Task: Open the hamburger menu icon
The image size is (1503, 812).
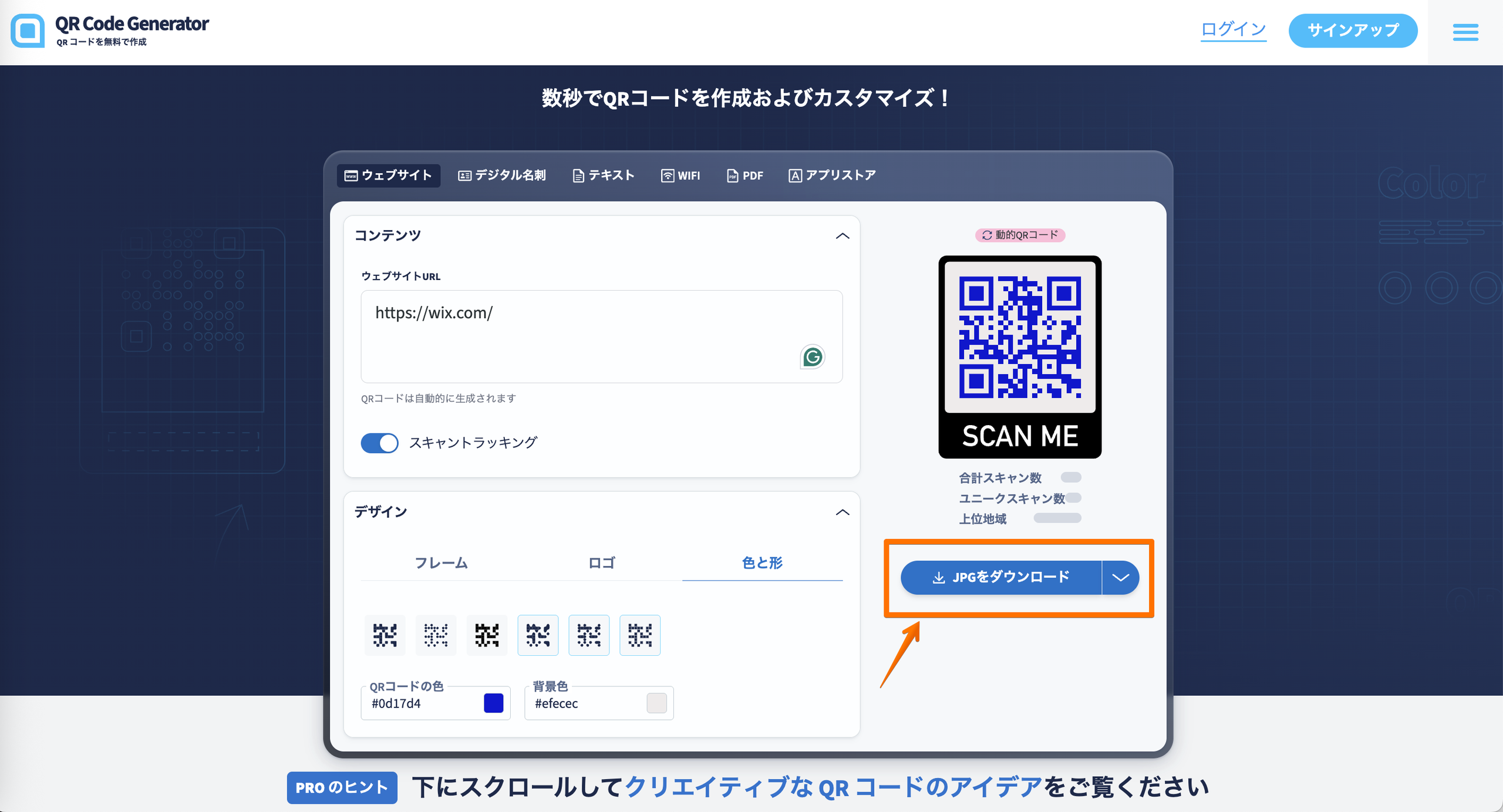Action: point(1465,32)
